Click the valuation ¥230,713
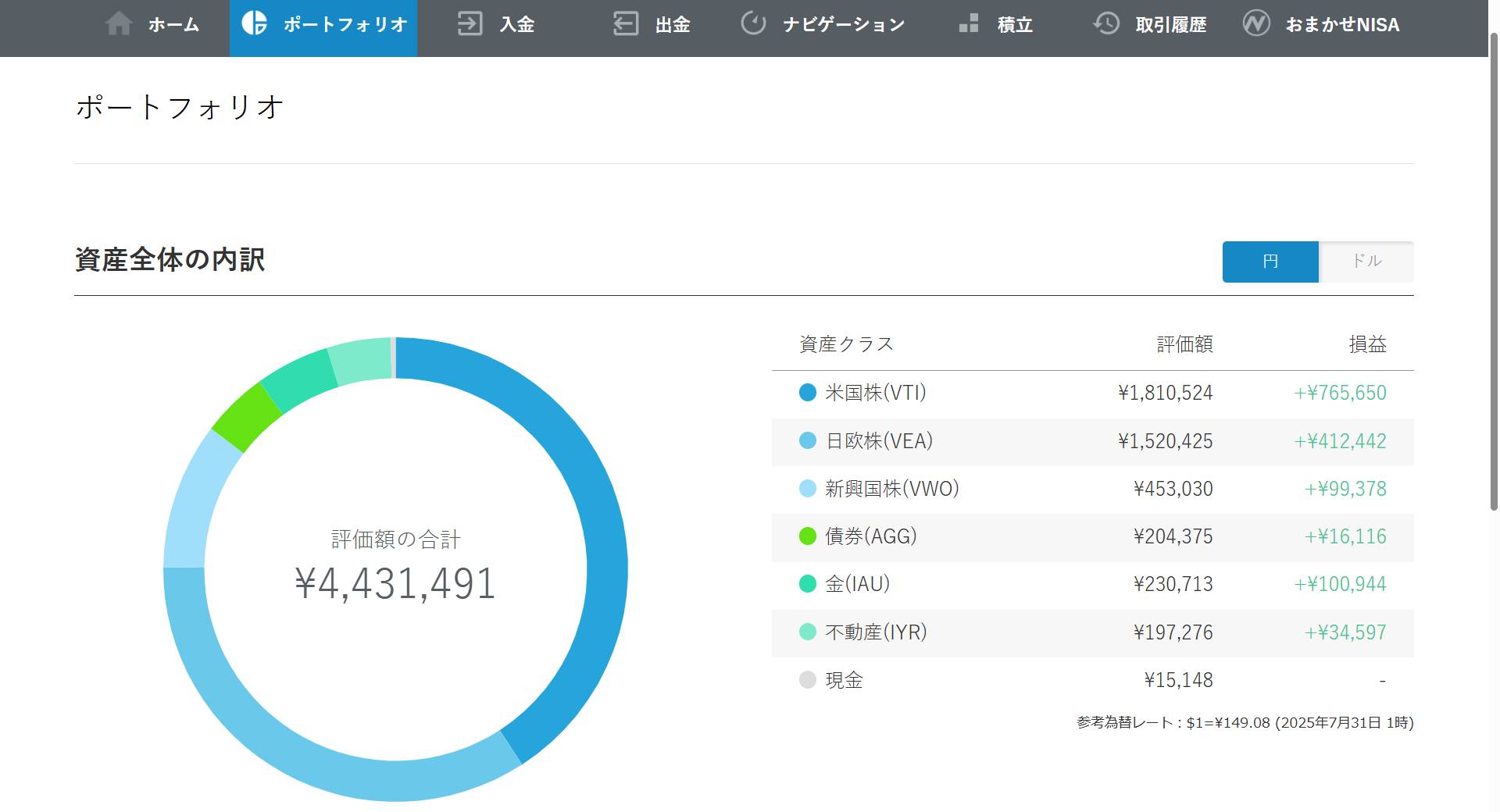Screen dimensions: 1500x812 (x=1173, y=584)
